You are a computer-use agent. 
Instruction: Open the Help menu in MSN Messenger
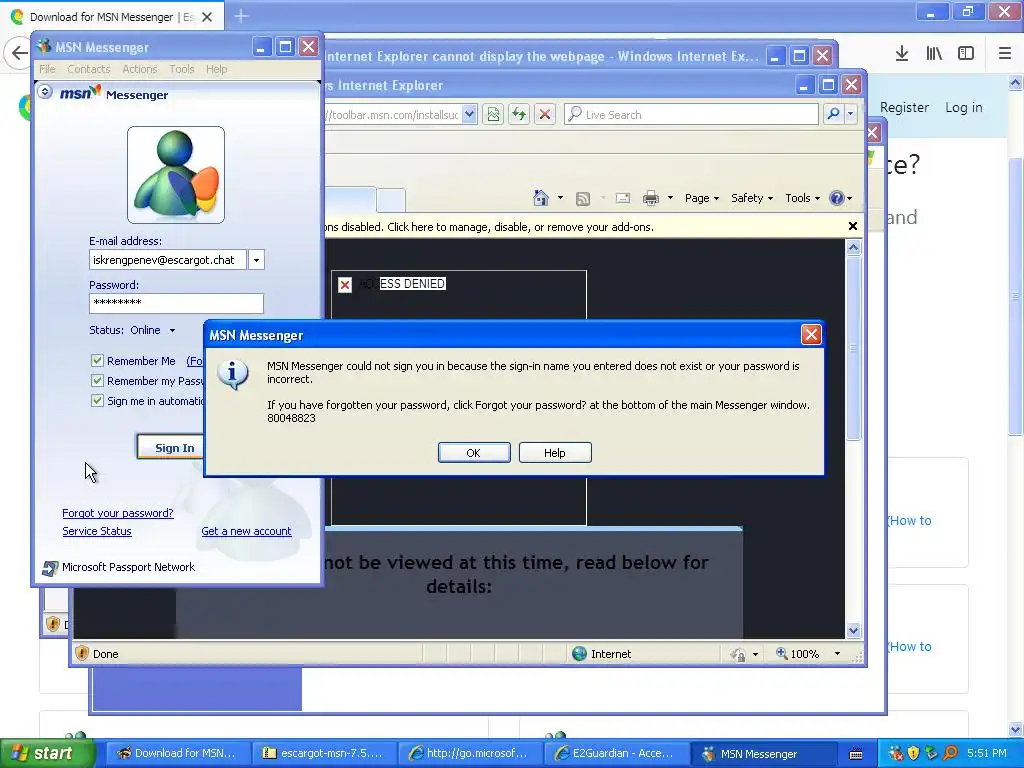coord(217,69)
